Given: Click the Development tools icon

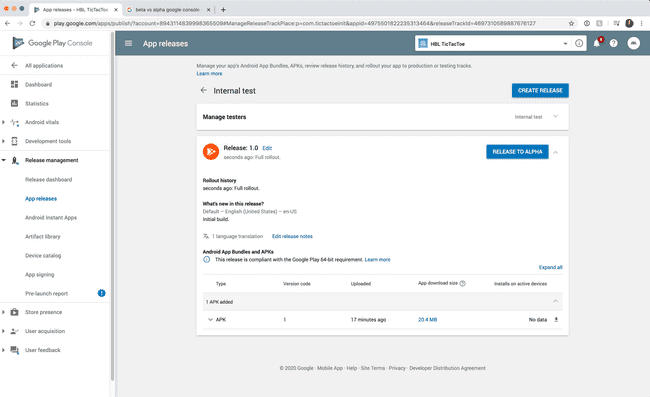Looking at the screenshot, I should [15, 141].
